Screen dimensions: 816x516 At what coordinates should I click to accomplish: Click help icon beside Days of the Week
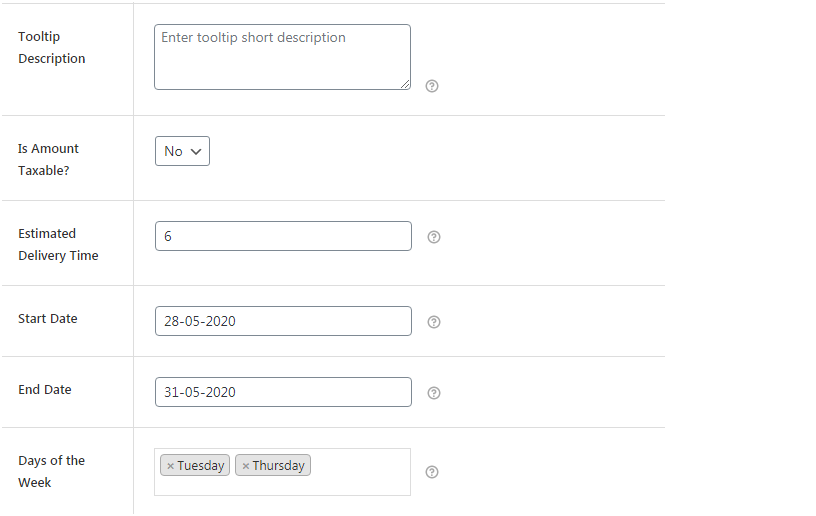point(432,472)
